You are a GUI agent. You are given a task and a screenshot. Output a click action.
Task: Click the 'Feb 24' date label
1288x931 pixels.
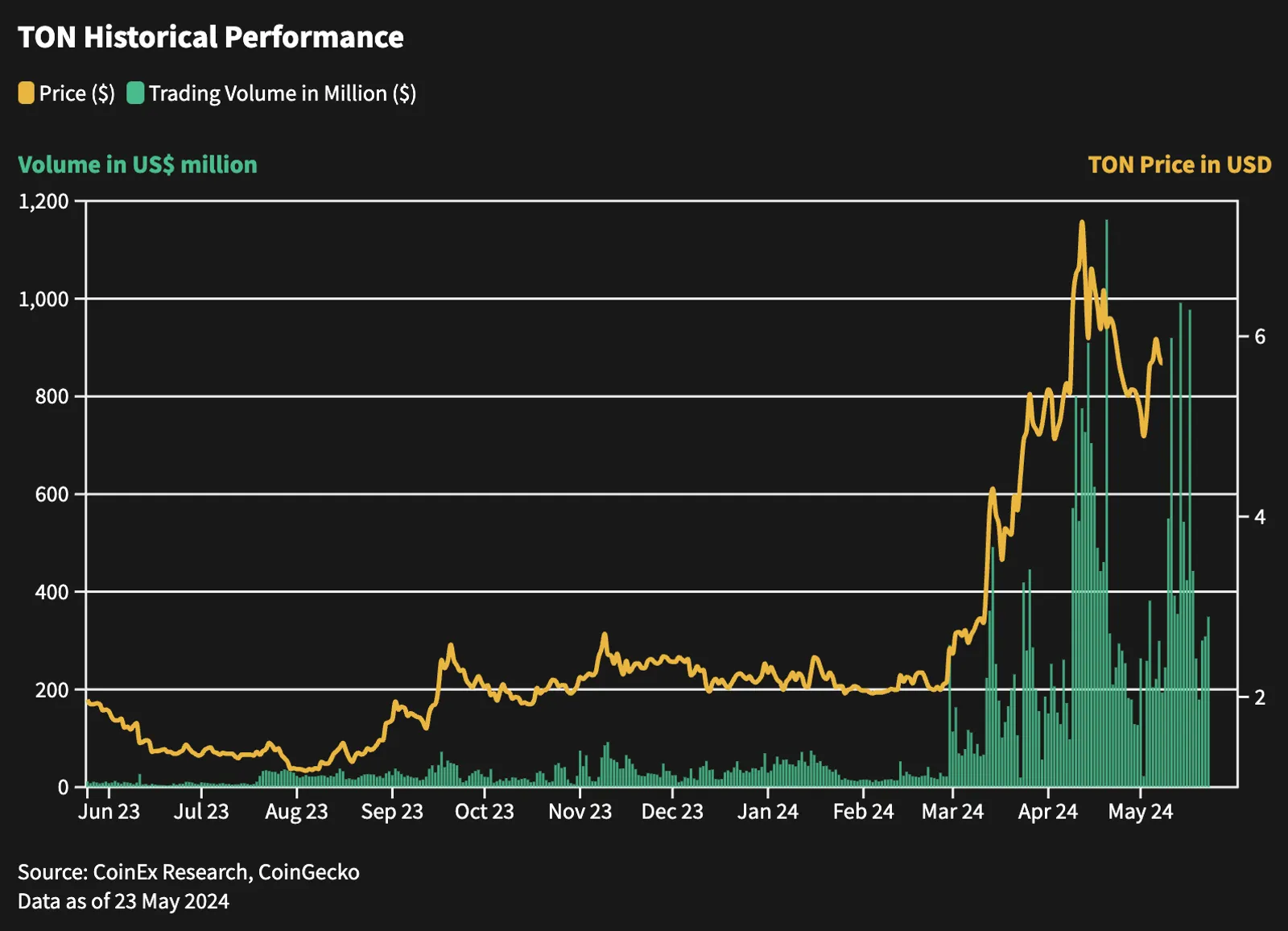point(864,812)
